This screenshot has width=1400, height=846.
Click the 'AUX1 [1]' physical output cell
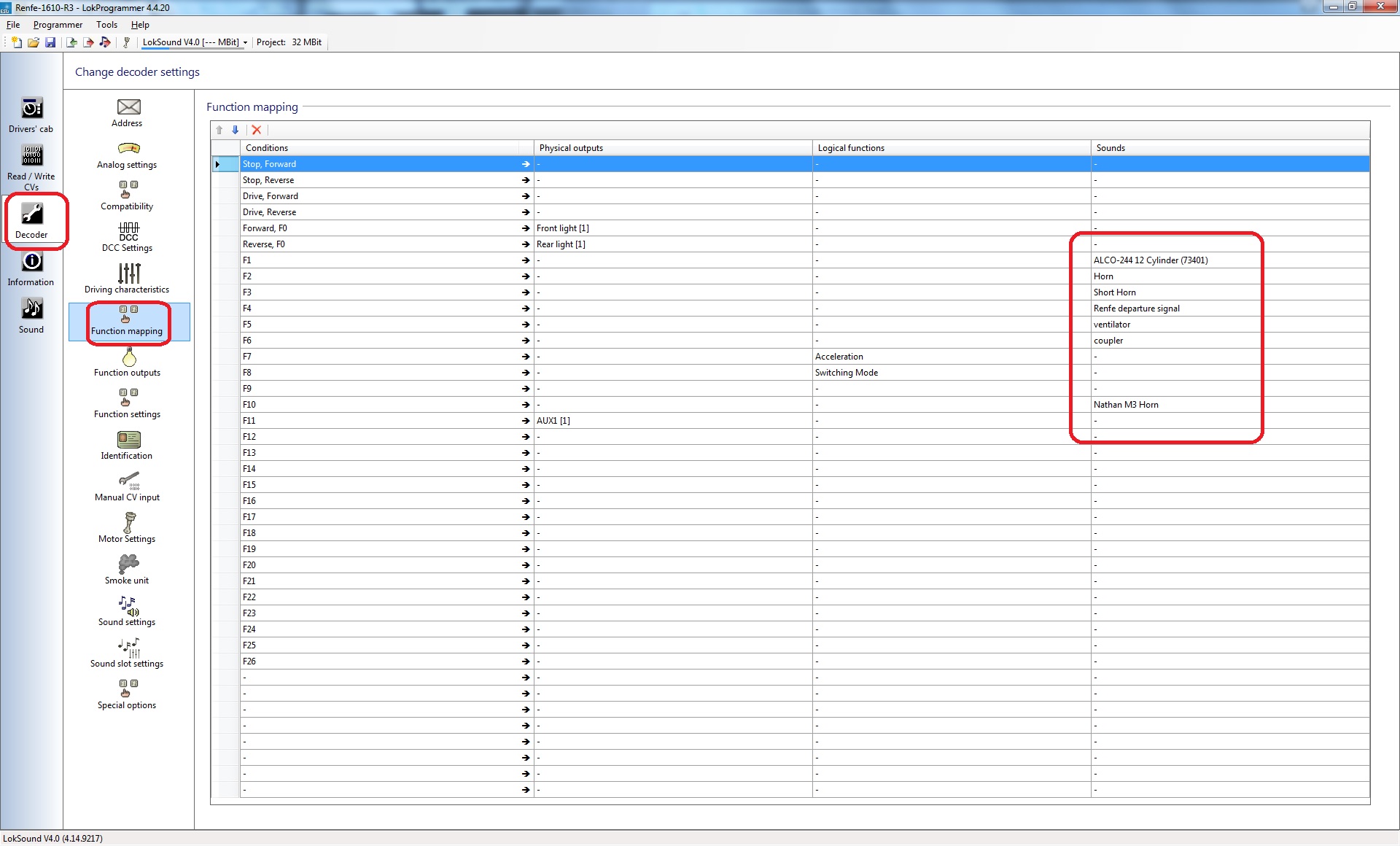coord(673,421)
